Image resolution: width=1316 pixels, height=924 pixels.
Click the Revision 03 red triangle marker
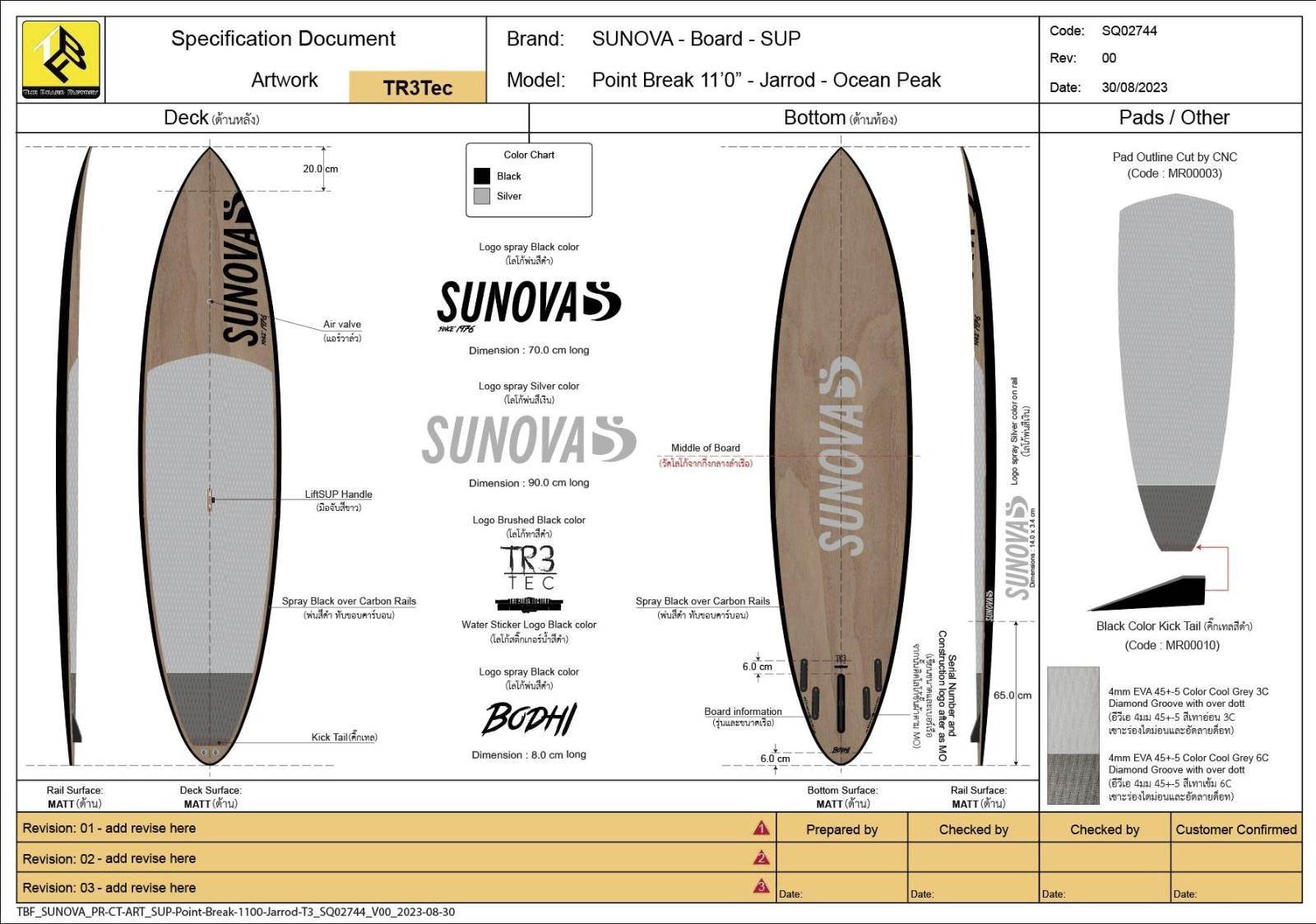click(x=761, y=887)
